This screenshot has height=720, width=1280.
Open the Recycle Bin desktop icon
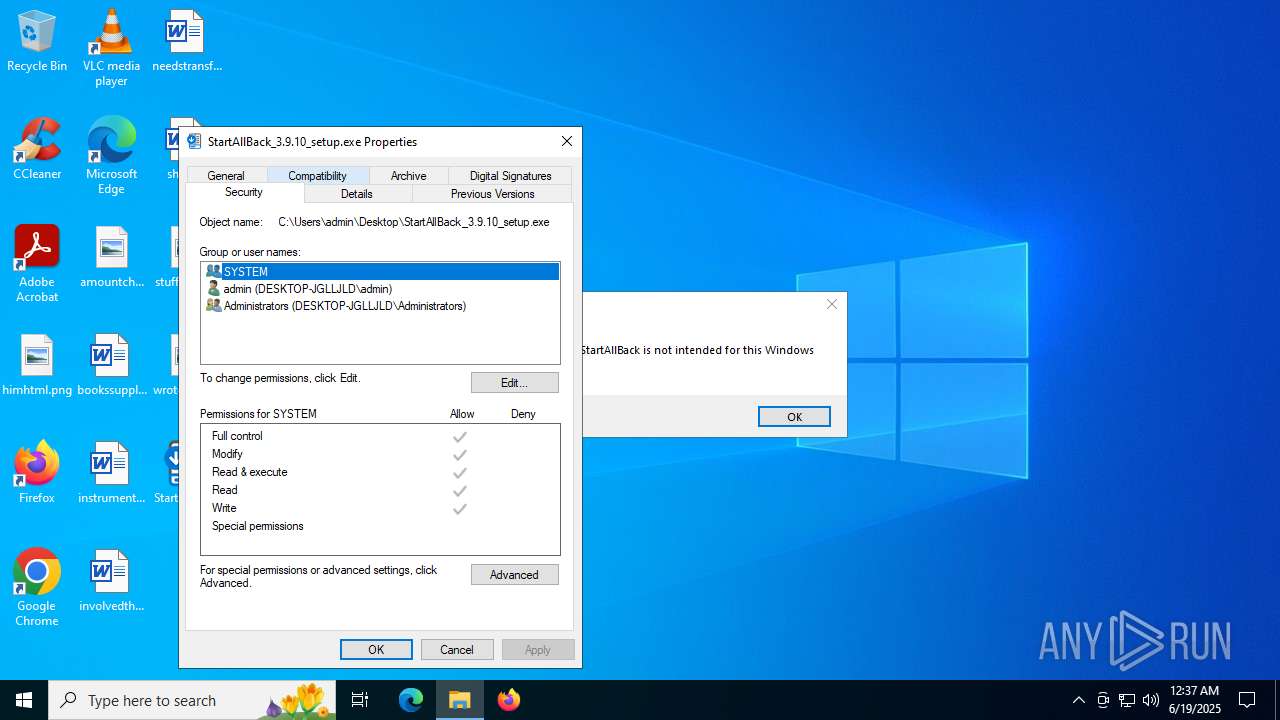click(37, 41)
